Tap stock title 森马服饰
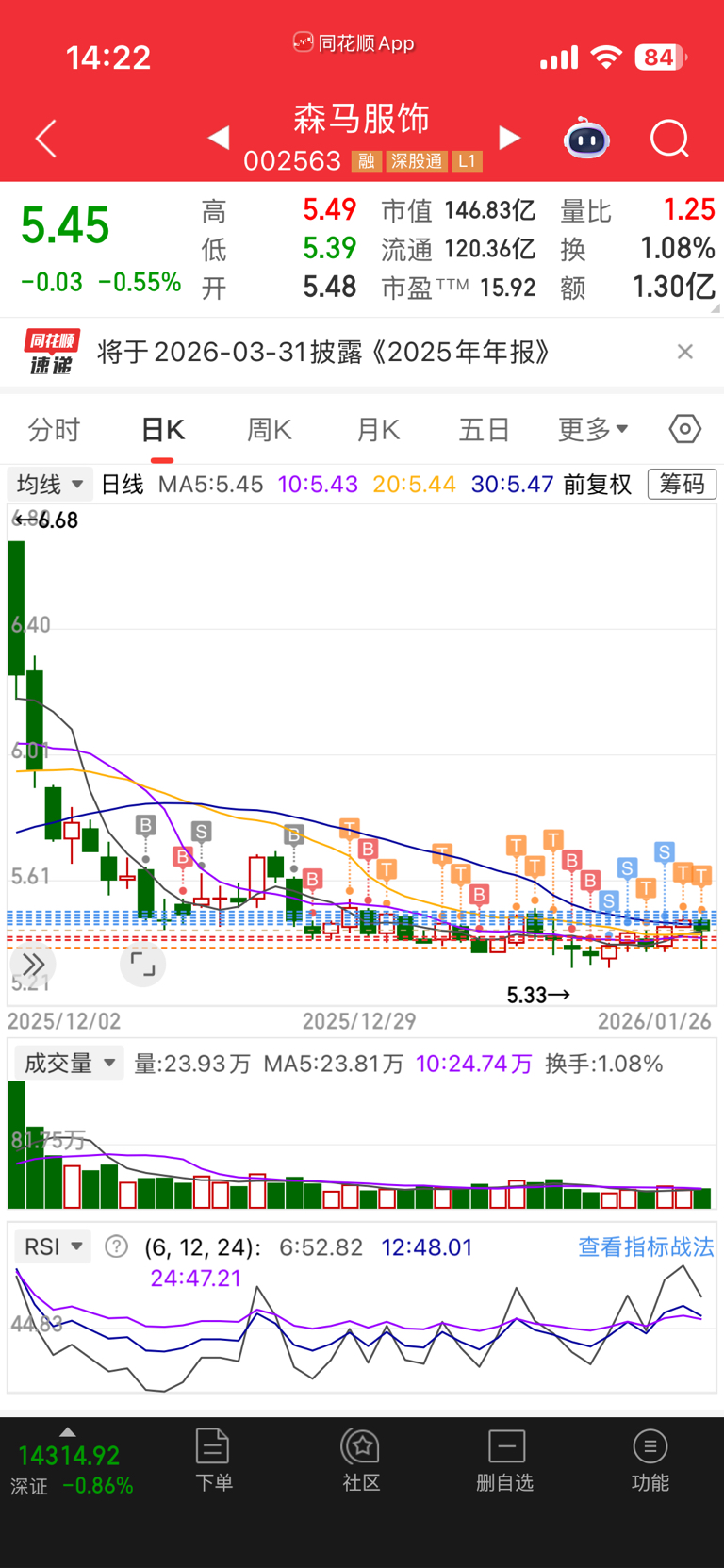This screenshot has width=724, height=1568. tap(362, 119)
